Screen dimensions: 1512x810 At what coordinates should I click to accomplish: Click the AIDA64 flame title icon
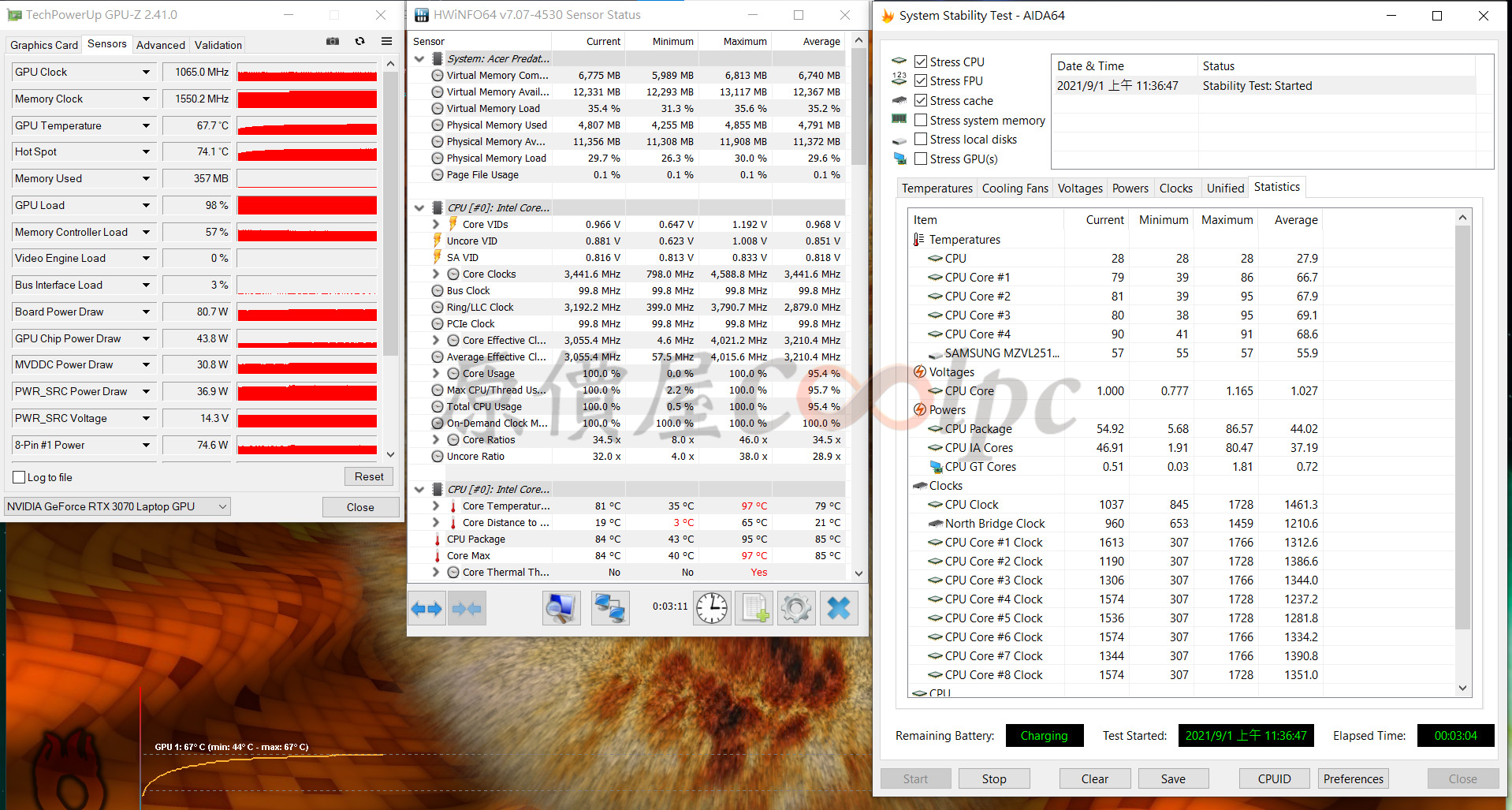point(888,16)
